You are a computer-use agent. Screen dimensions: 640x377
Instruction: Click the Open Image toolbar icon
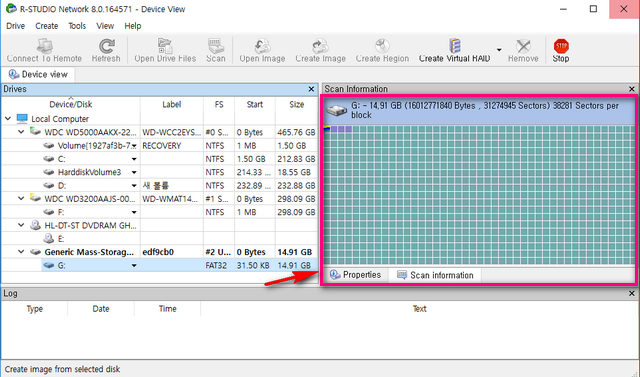[262, 46]
